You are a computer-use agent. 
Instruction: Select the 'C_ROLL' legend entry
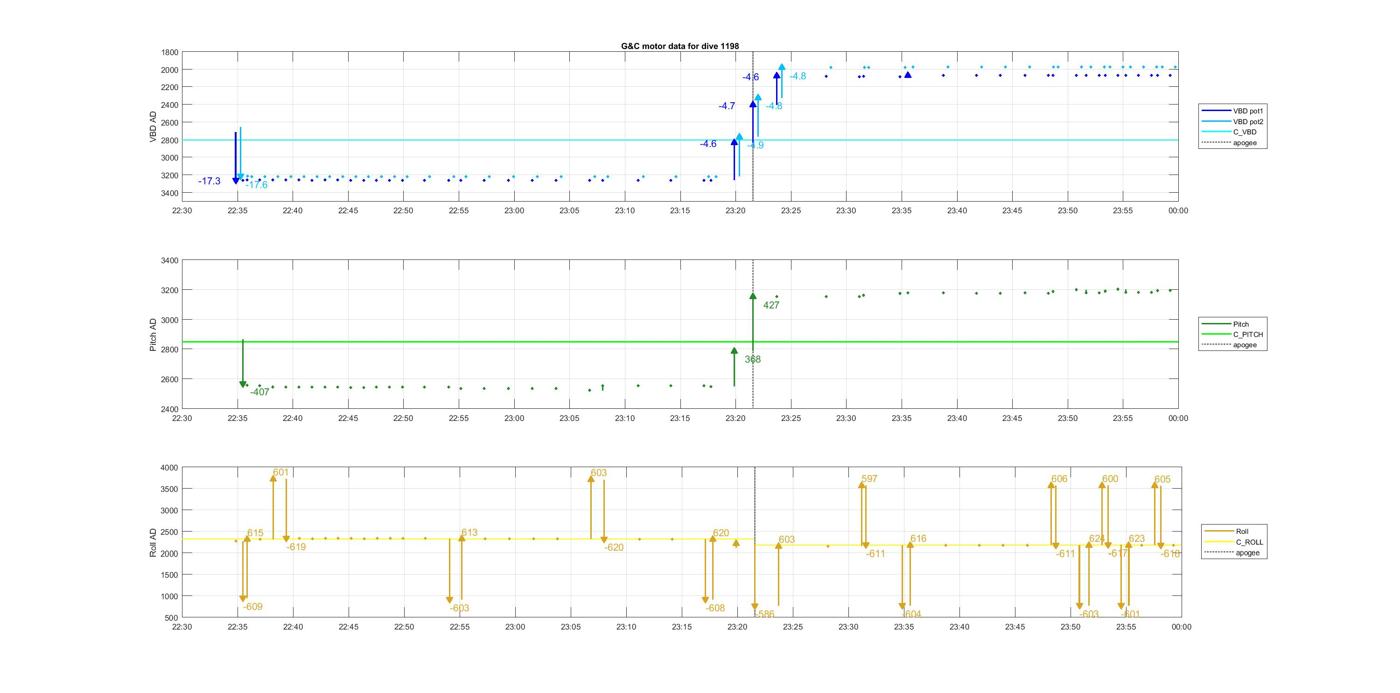tap(1234, 542)
